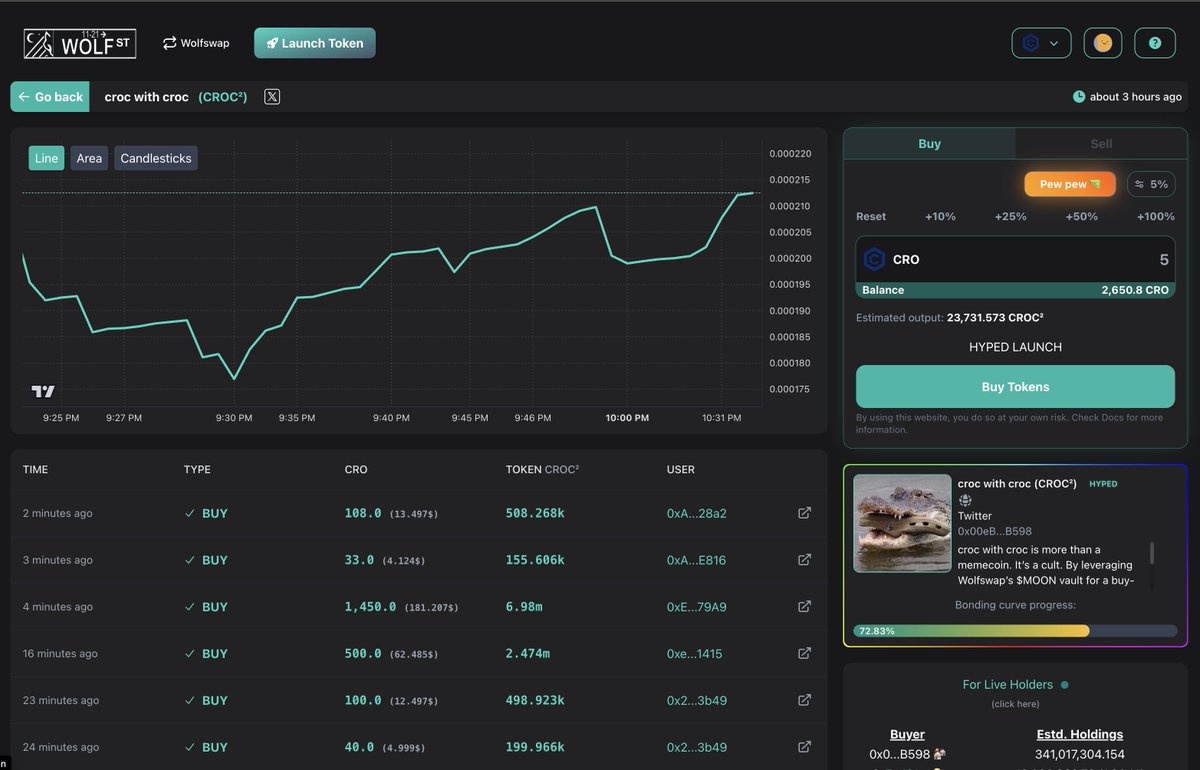Open explorer link for 1,450.0 CRO trade
The image size is (1200, 770).
804,607
